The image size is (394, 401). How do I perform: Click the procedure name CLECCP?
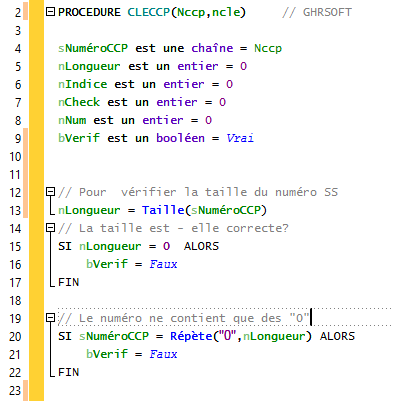pyautogui.click(x=149, y=12)
